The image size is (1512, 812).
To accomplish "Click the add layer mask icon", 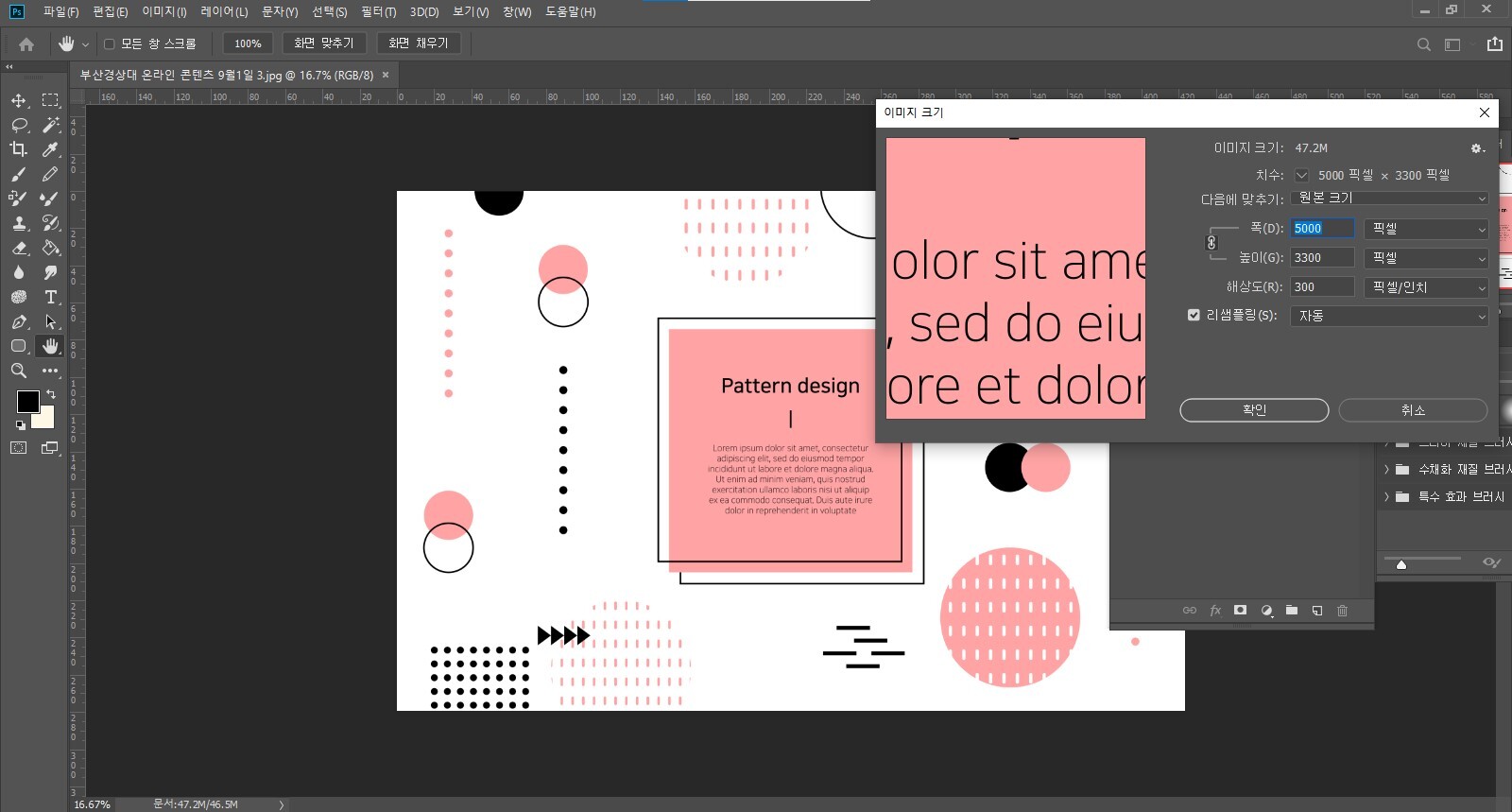I will click(1240, 611).
